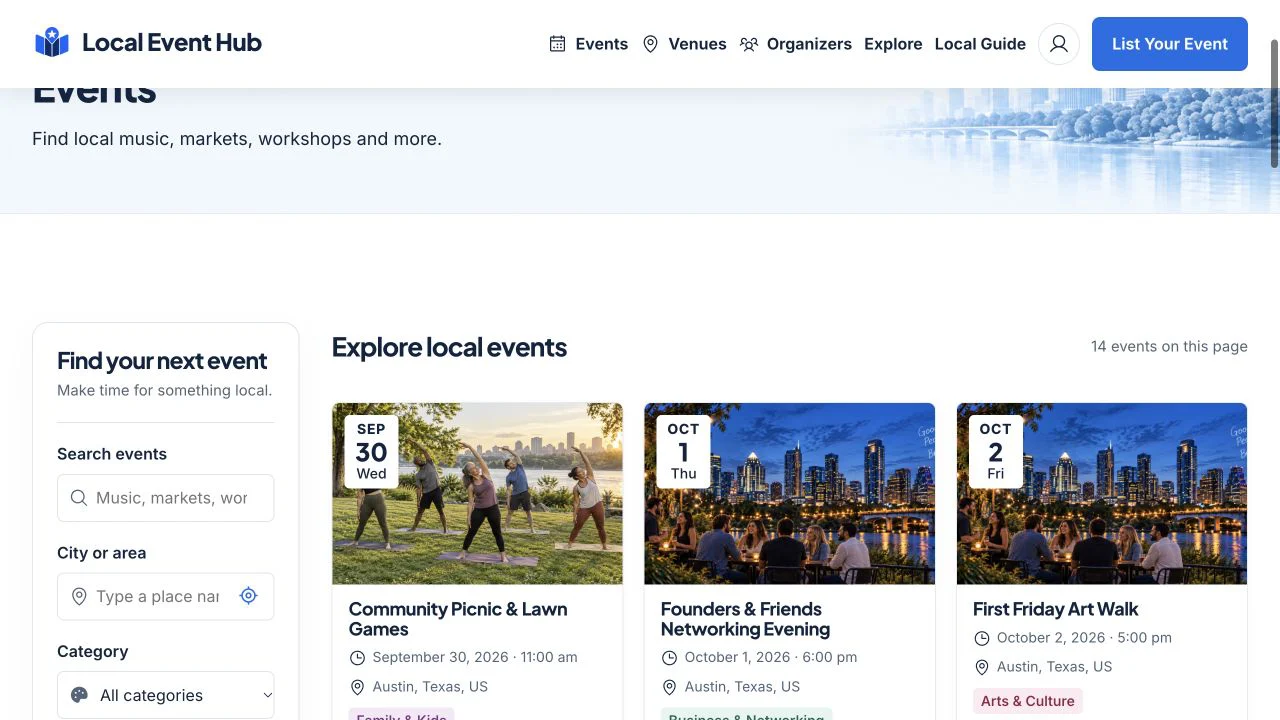Click the OCT 2 Fri date badge
This screenshot has width=1280, height=720.
coord(995,452)
